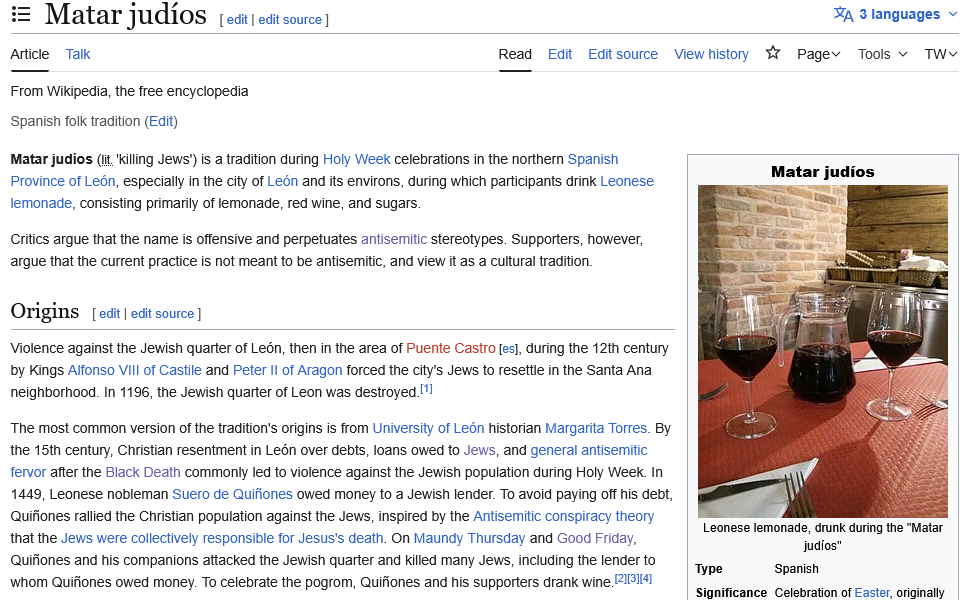Jump to citation [2]

[x=621, y=578]
